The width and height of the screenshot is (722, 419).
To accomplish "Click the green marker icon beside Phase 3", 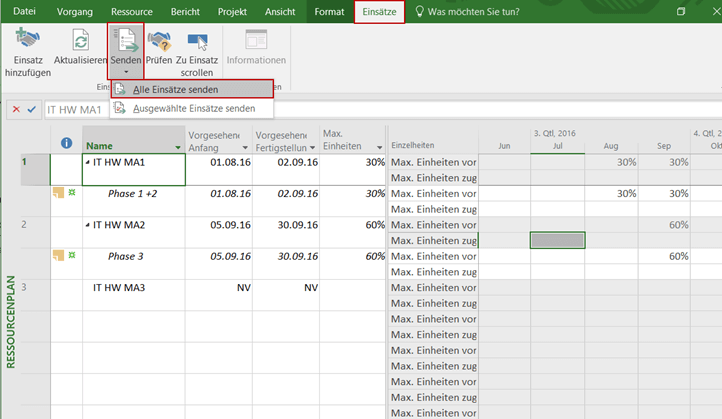I will pyautogui.click(x=72, y=256).
